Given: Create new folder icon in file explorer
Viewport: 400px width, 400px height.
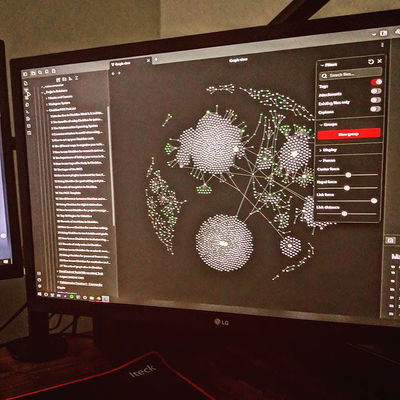Looking at the screenshot, I should click(64, 79).
